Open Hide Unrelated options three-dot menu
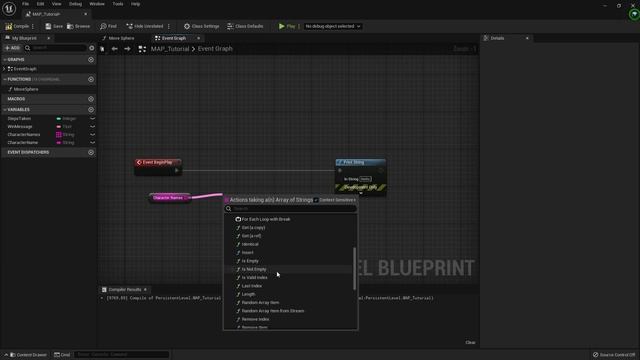Viewport: 640px width, 360px height. [169, 26]
